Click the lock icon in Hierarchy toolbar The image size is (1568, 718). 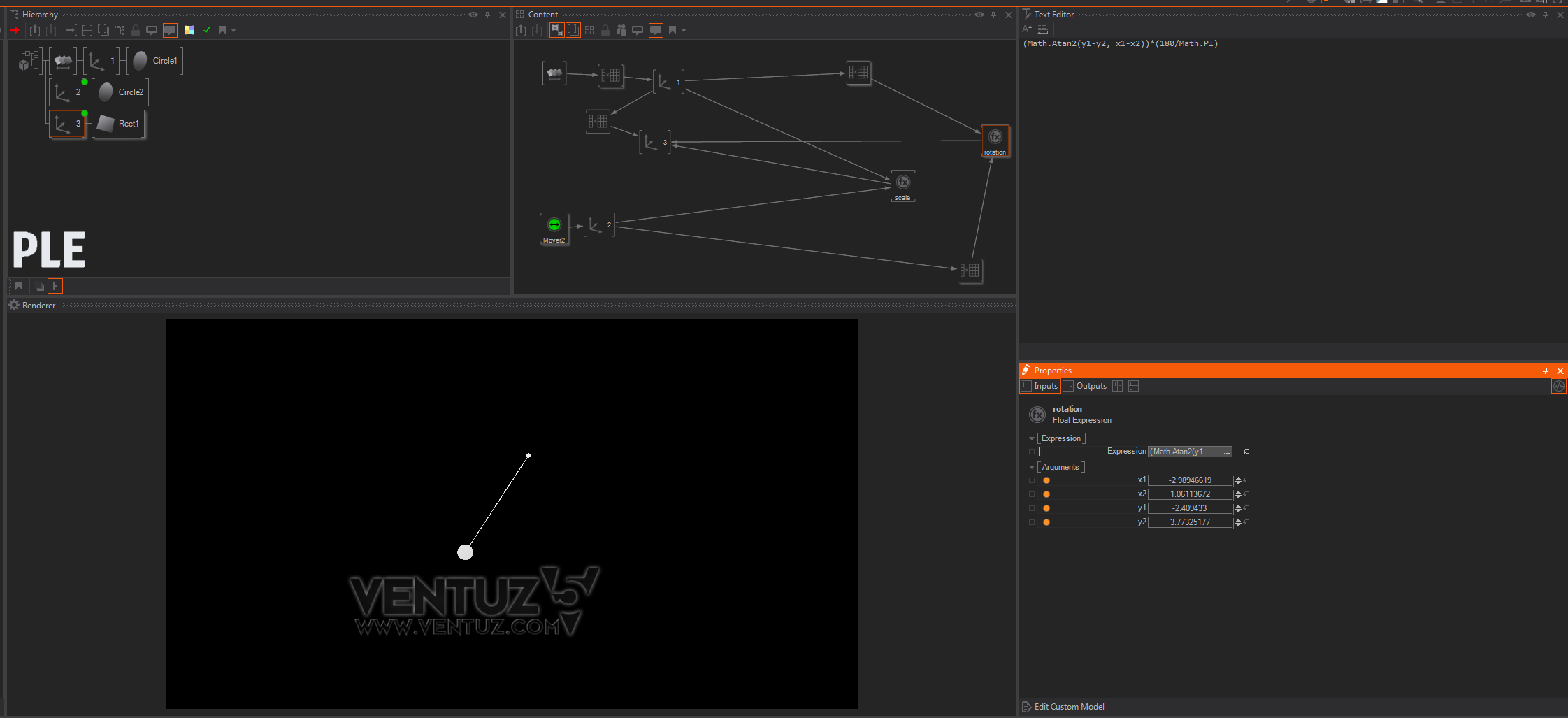pos(135,30)
